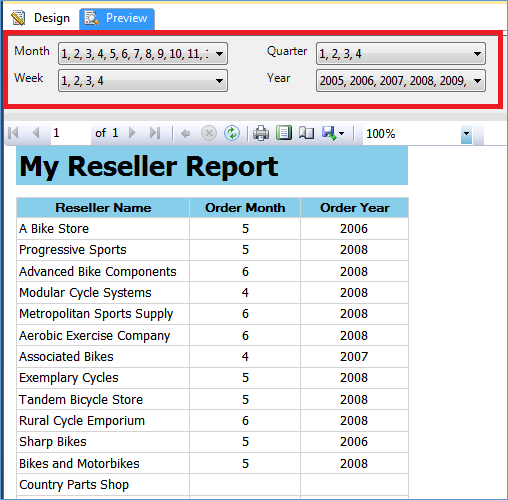Refresh the report
Viewport: 508px width, 500px height.
[232, 133]
